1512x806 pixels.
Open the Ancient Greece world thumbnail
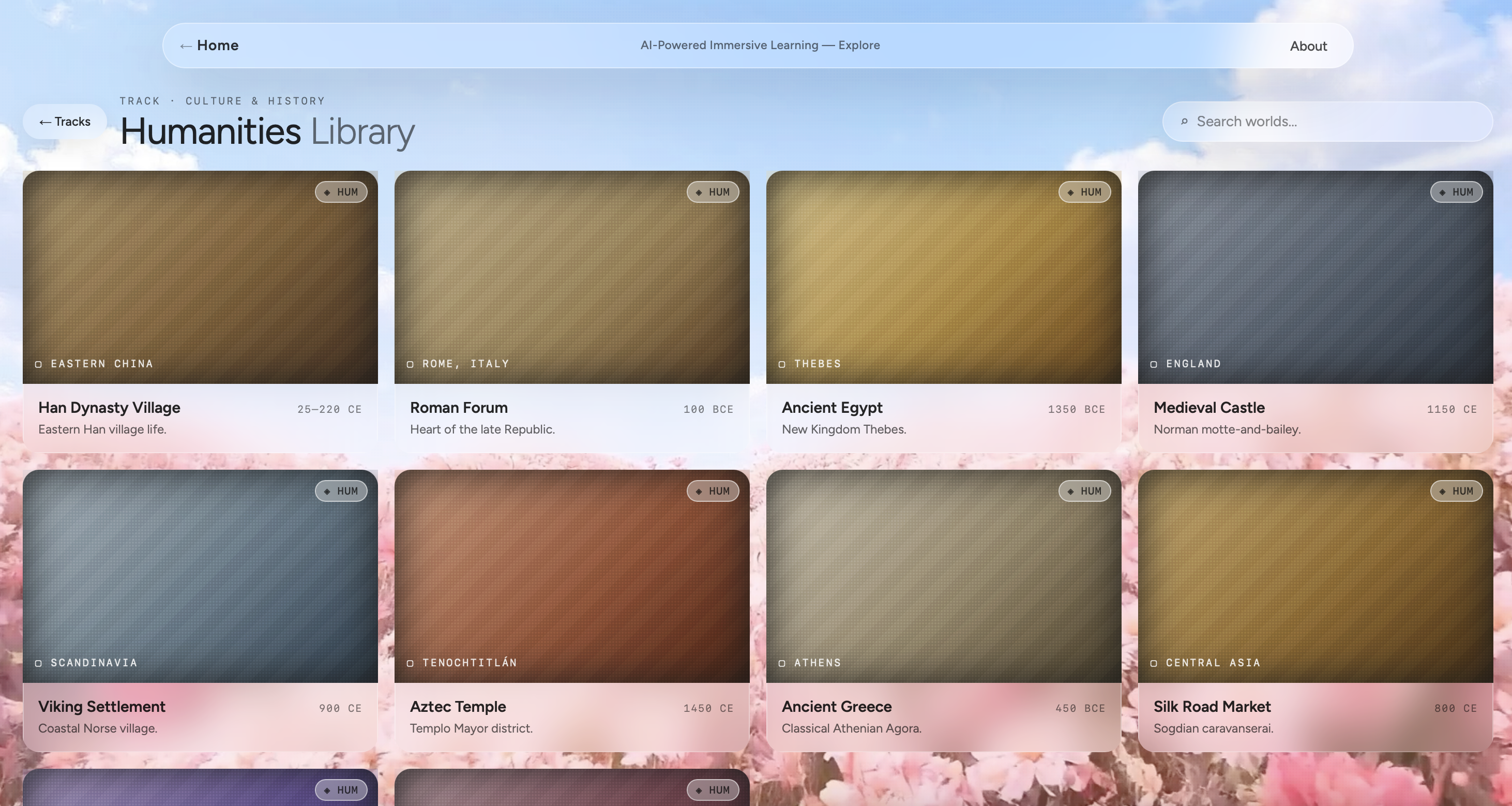943,575
